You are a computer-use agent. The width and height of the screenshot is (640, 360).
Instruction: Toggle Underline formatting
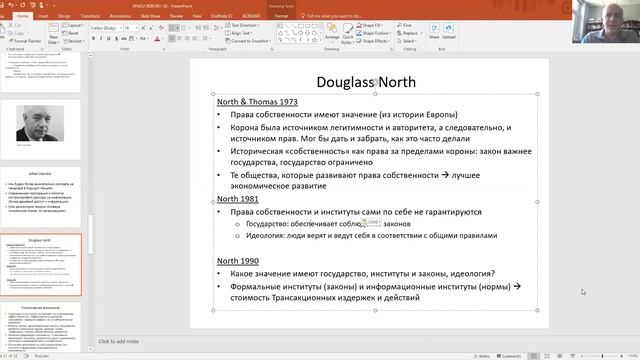[x=108, y=38]
